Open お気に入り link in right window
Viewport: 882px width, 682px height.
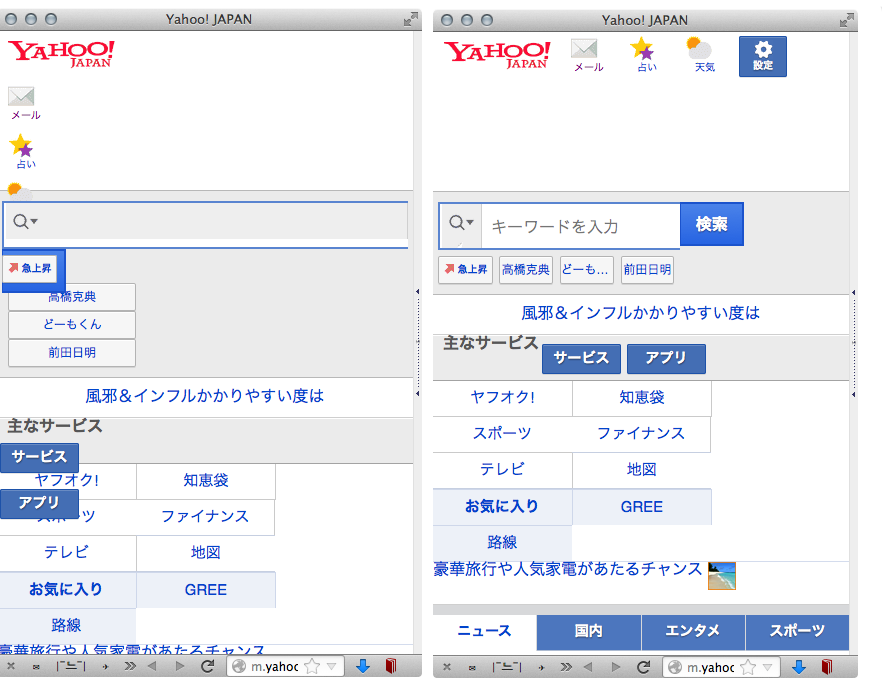[502, 507]
